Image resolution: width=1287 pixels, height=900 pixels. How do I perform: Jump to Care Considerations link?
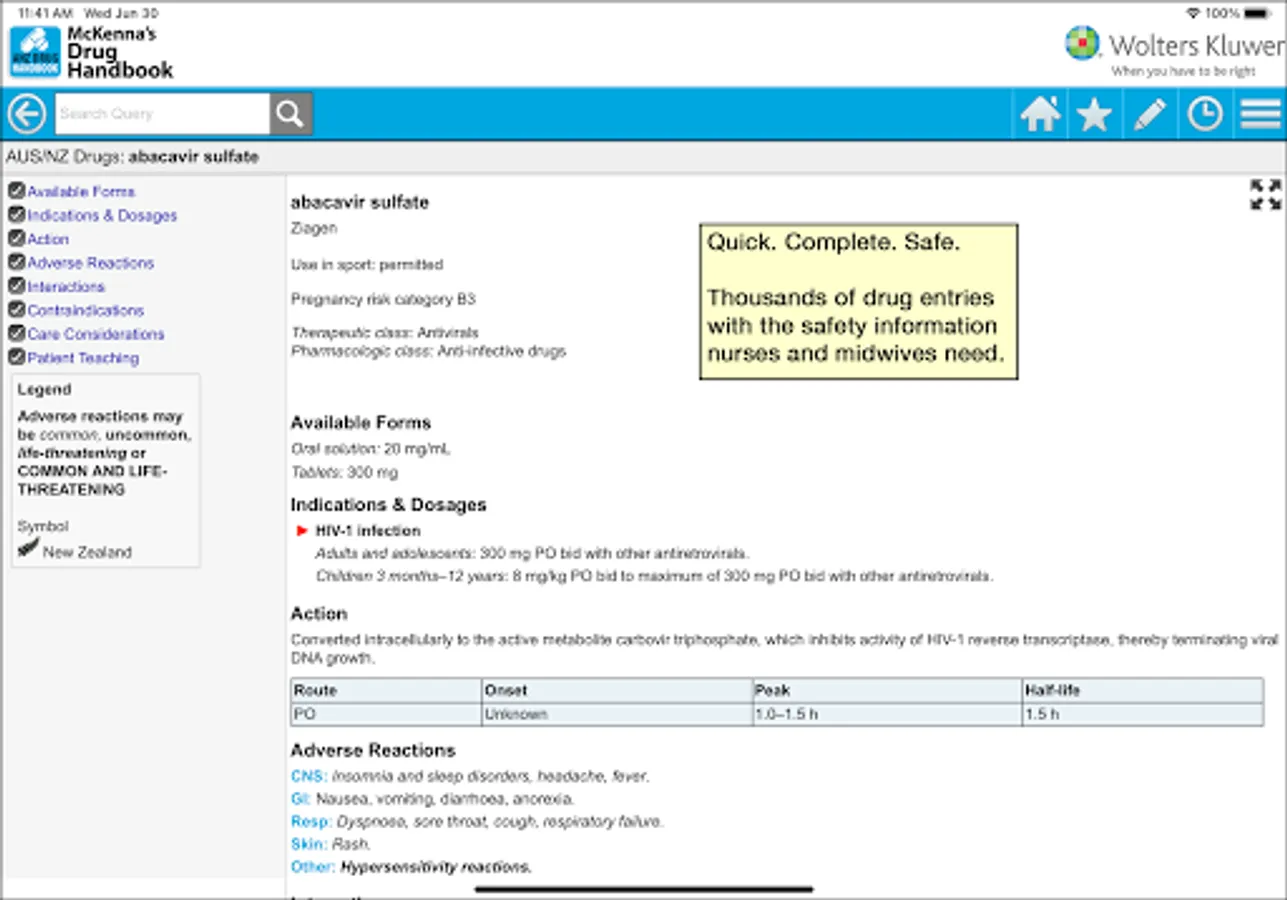pos(96,334)
